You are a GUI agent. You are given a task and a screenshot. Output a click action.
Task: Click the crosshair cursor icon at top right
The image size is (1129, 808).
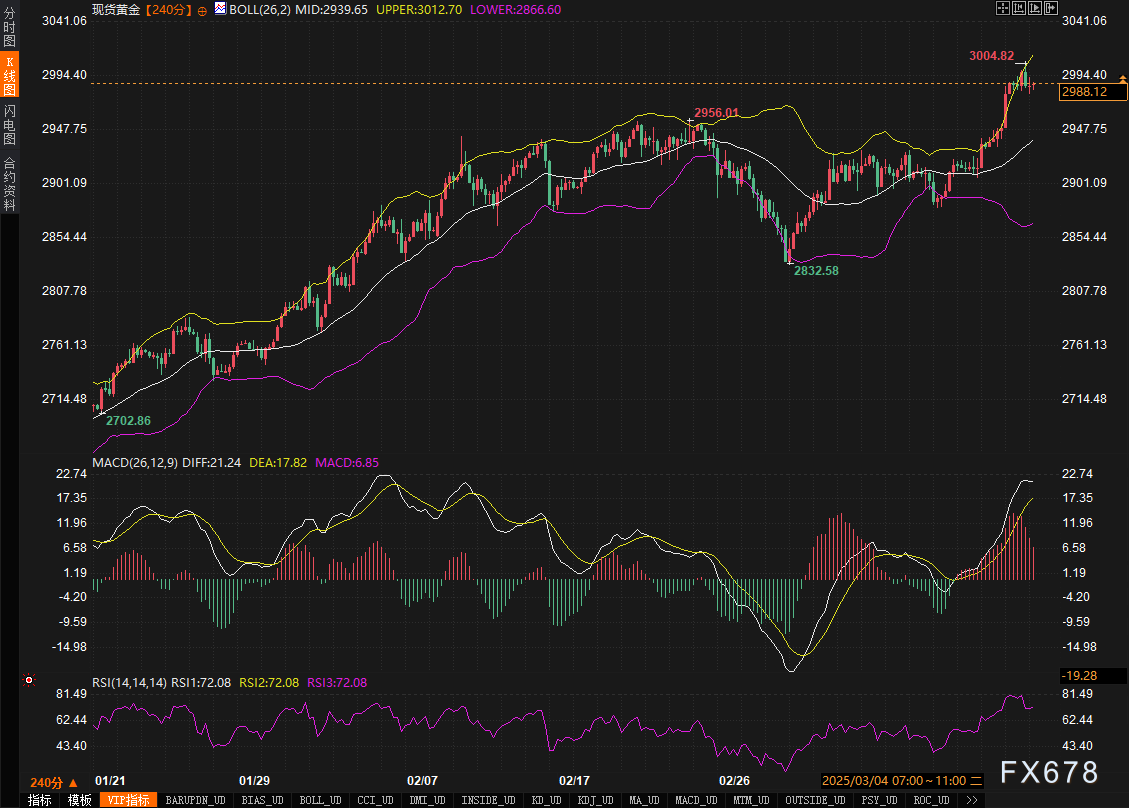click(1003, 8)
